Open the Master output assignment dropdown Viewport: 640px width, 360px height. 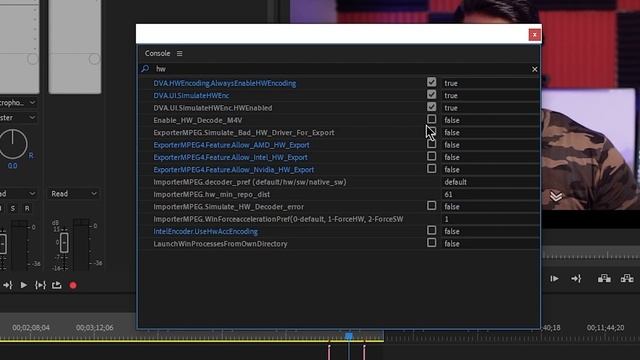(x=18, y=118)
